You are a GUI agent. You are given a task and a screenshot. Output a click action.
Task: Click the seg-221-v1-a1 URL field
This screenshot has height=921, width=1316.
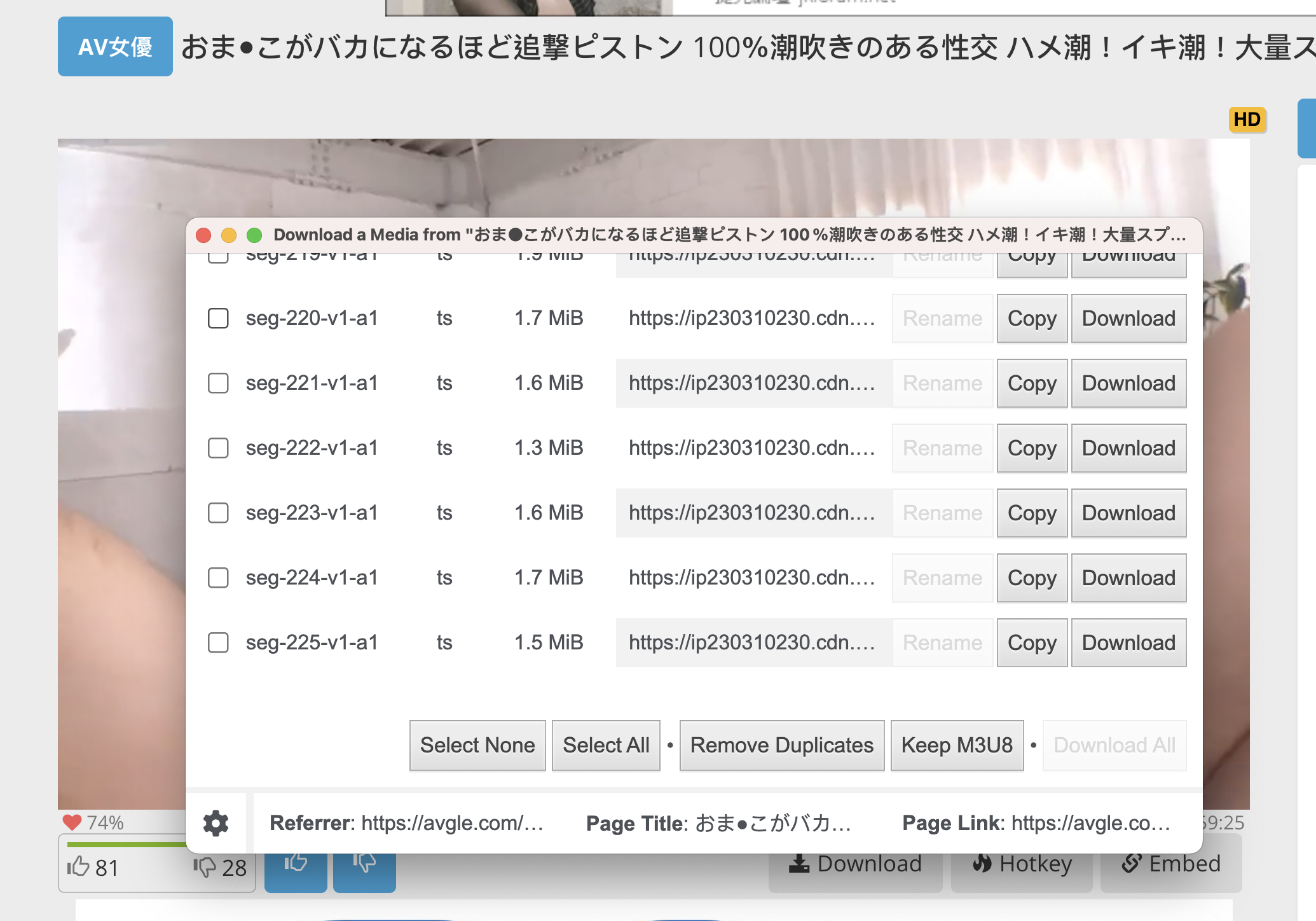click(753, 384)
